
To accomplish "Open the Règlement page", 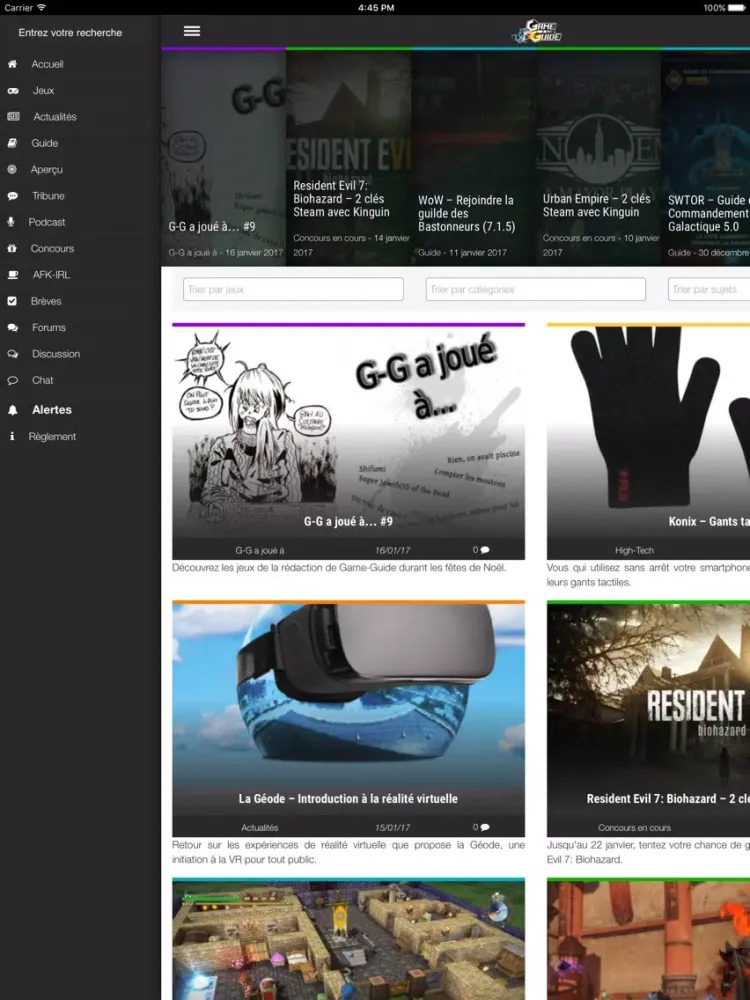I will coord(52,437).
